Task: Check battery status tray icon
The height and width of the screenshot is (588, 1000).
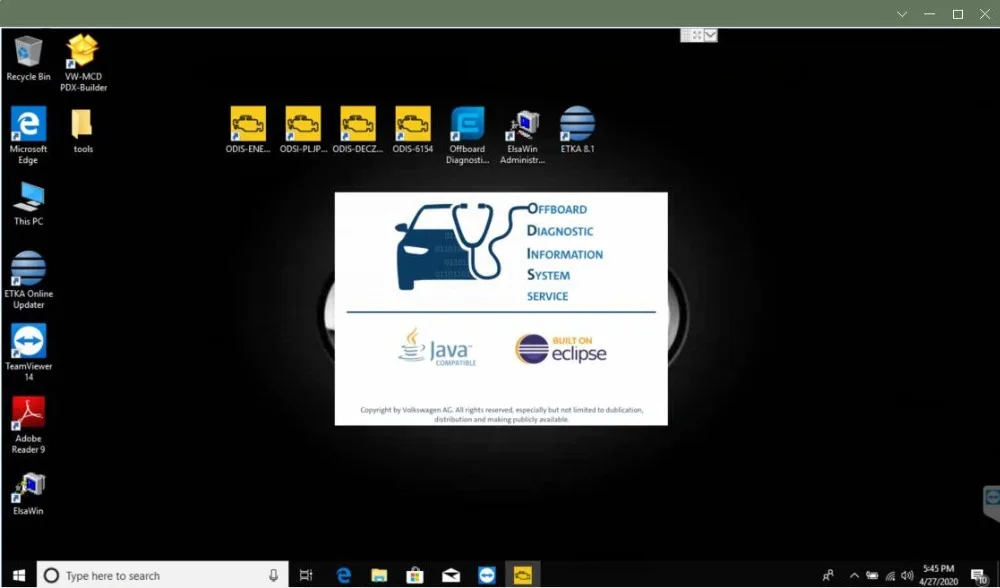Action: tap(872, 576)
